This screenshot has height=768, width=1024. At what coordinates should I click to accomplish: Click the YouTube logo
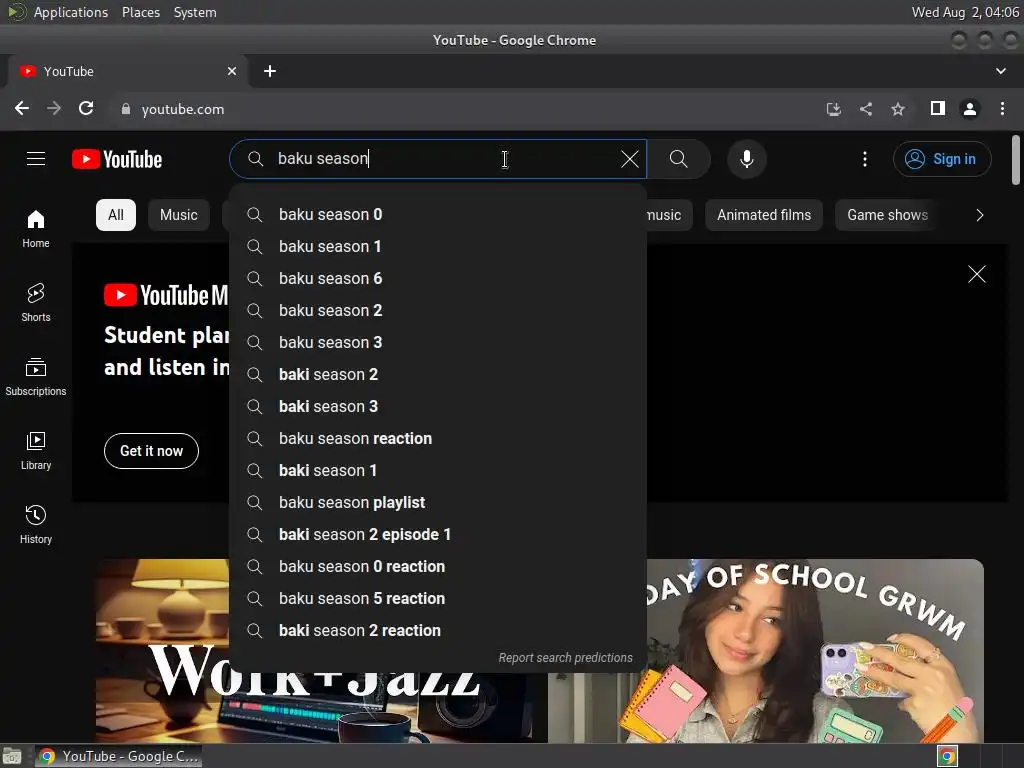117,159
